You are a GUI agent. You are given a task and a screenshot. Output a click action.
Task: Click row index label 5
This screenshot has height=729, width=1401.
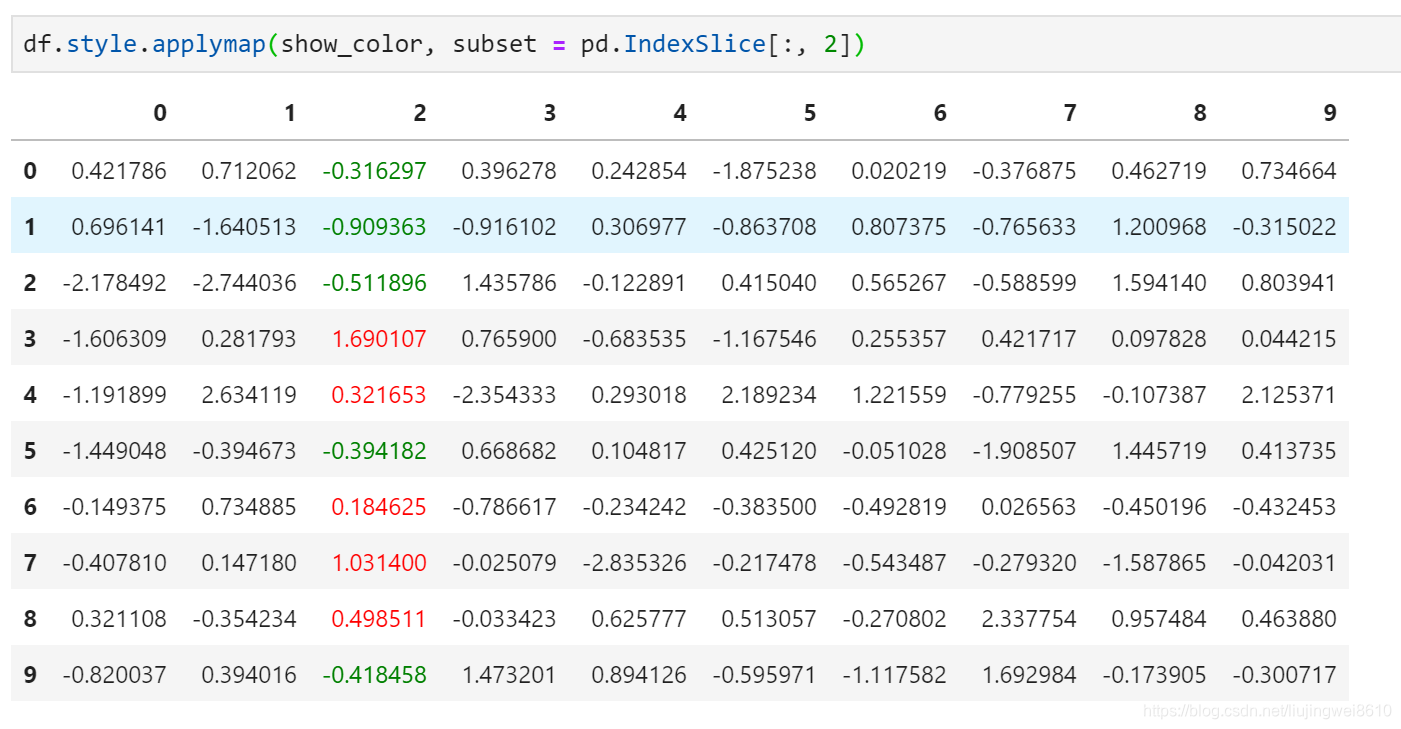coord(30,450)
